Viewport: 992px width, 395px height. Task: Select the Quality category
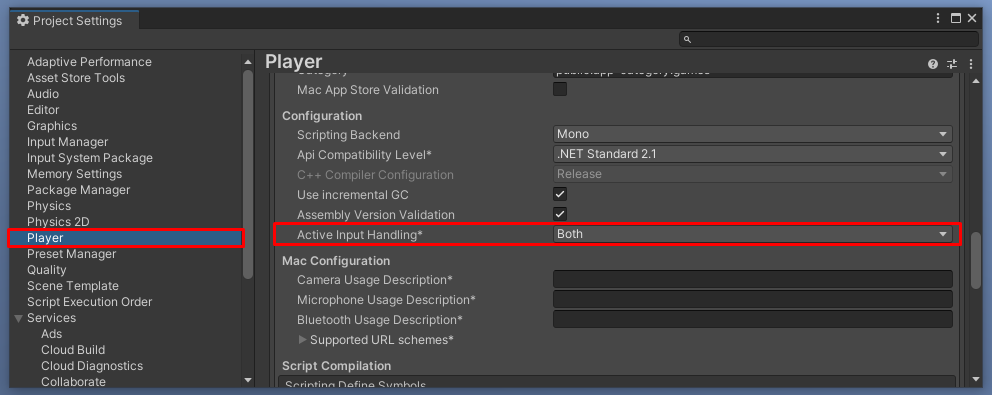(x=47, y=270)
